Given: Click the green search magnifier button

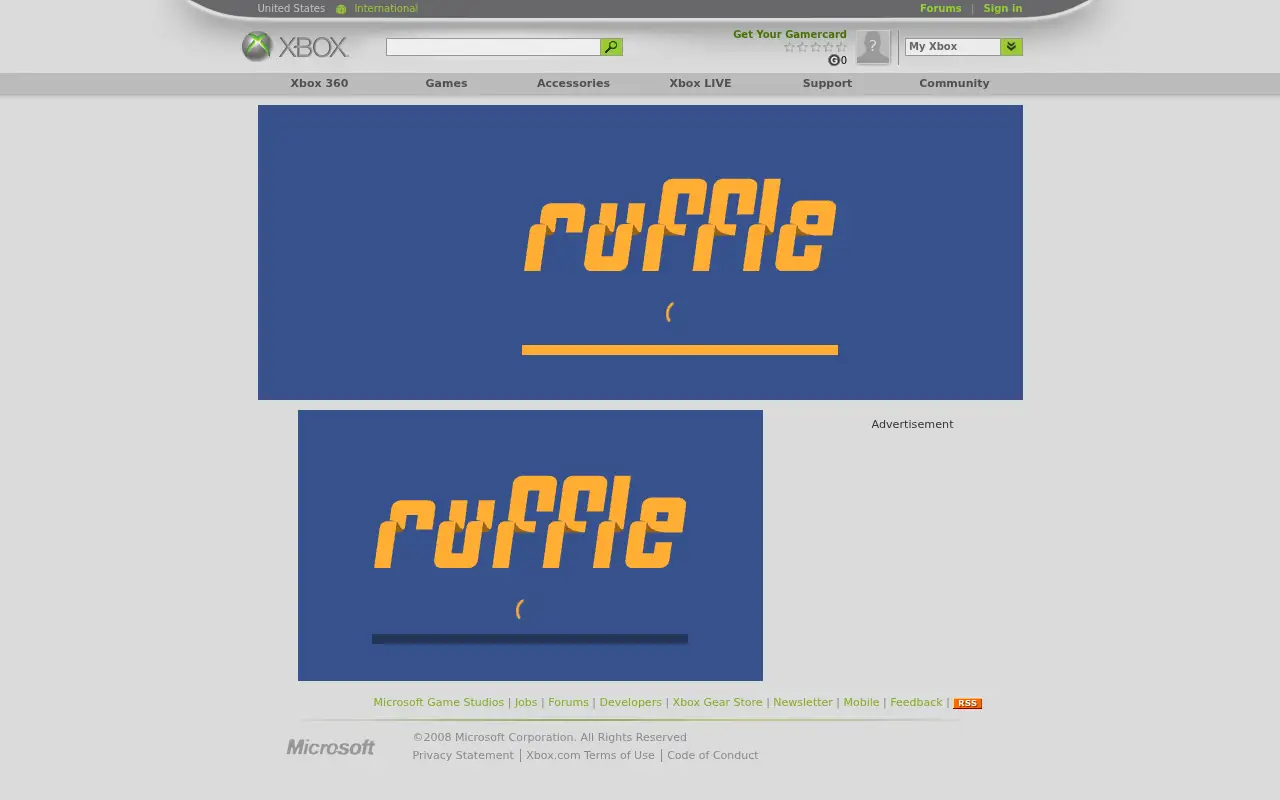Looking at the screenshot, I should coord(611,47).
